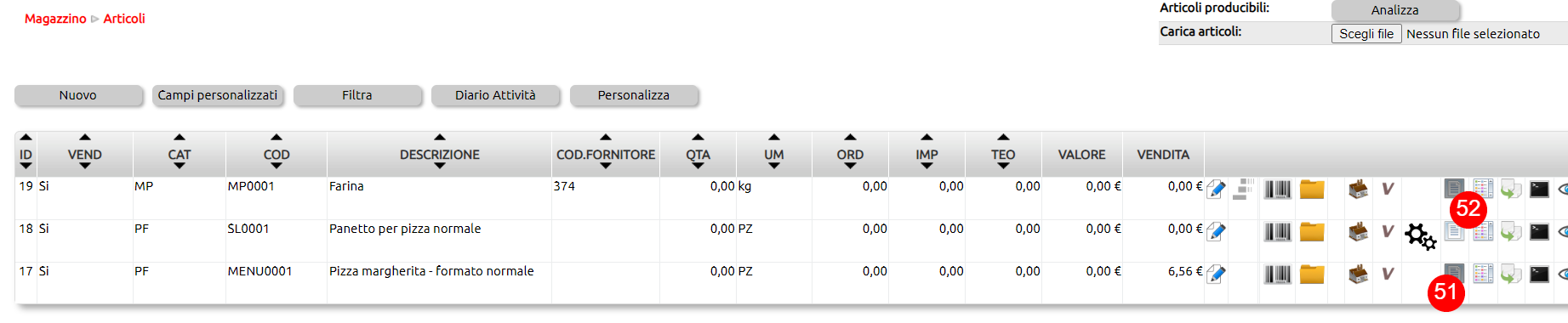This screenshot has width=1568, height=323.
Task: Open the folder icon in the Farina row
Action: pyautogui.click(x=1312, y=189)
